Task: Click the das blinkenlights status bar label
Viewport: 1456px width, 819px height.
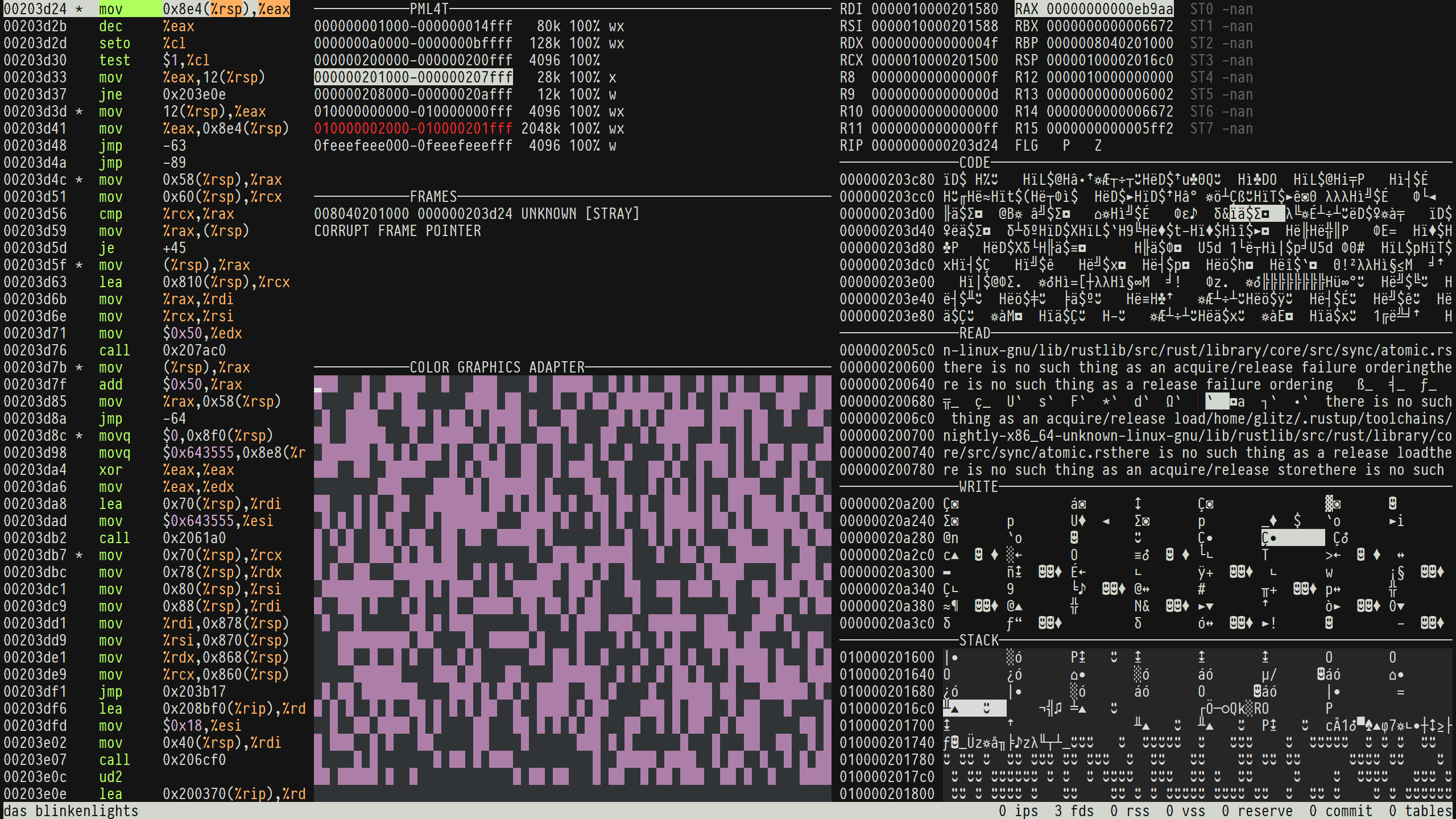Action: [71, 811]
